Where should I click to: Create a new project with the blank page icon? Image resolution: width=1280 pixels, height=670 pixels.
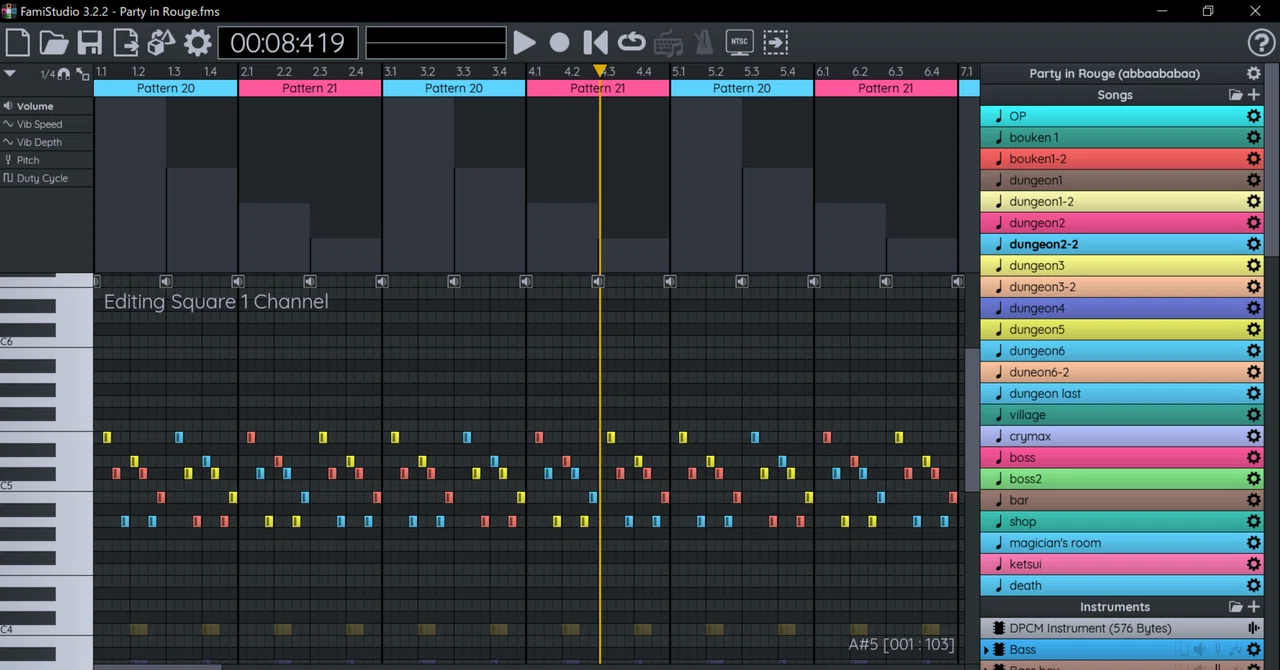click(x=18, y=42)
